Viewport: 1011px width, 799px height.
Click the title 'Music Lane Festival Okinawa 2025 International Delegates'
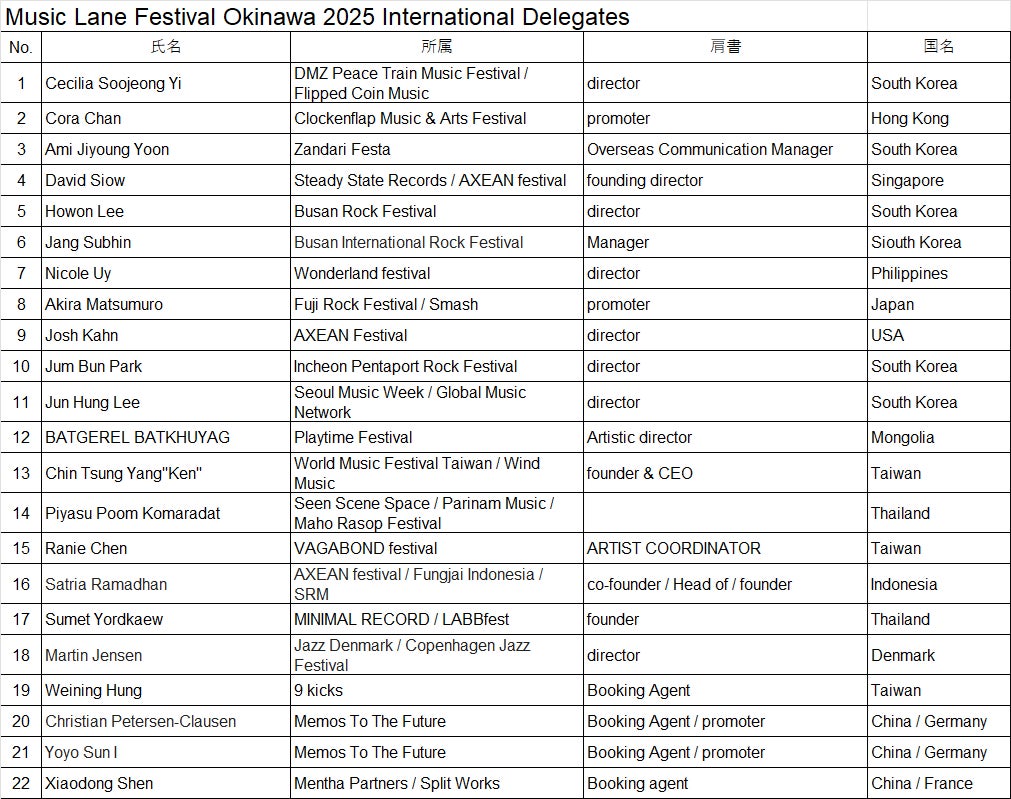coord(317,17)
